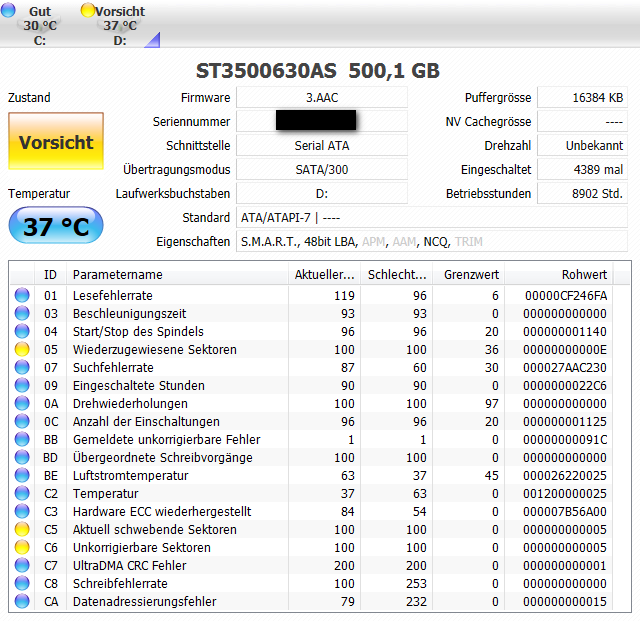Click status orb of Luftstromtemperatur row
This screenshot has height=621, width=640.
(x=22, y=475)
